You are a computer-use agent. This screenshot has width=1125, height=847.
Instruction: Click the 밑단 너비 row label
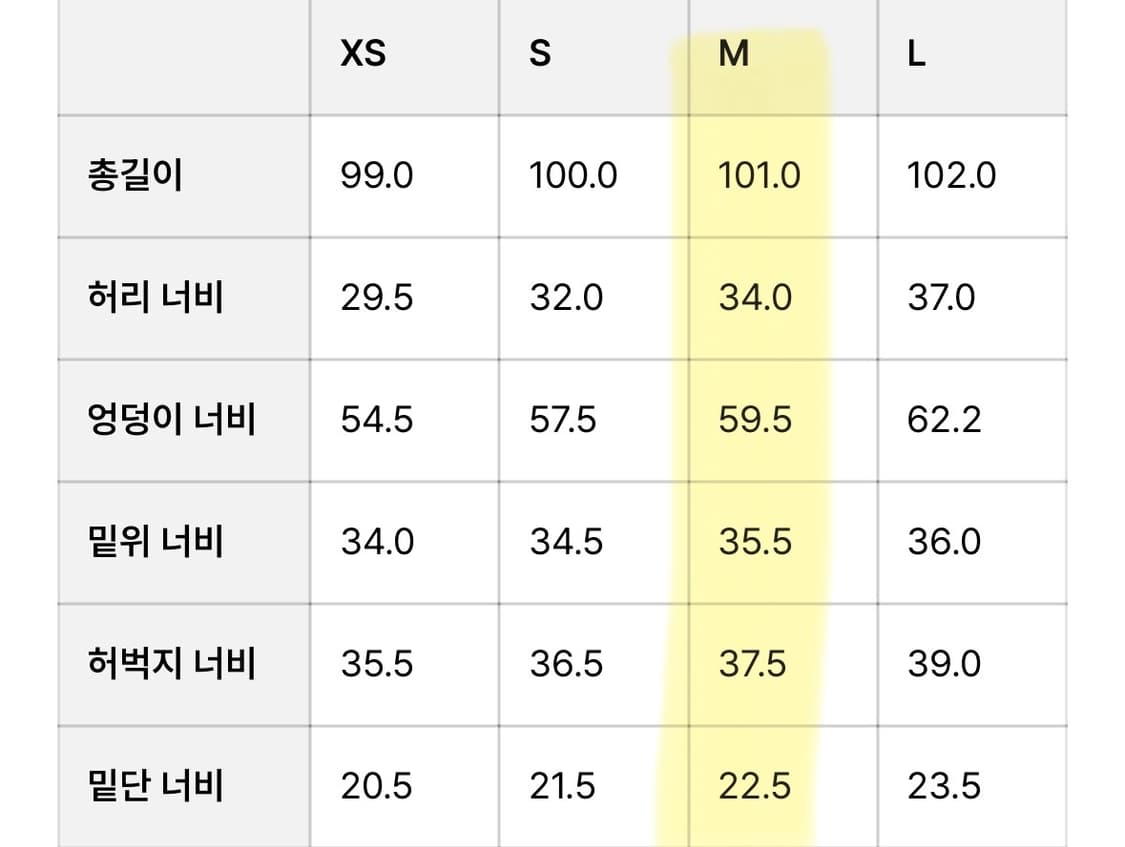(x=155, y=786)
